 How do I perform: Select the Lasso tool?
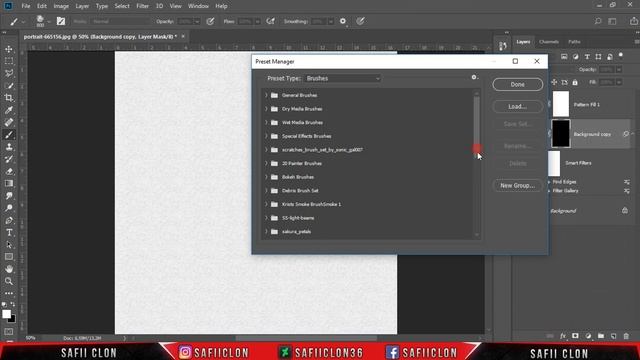point(9,73)
